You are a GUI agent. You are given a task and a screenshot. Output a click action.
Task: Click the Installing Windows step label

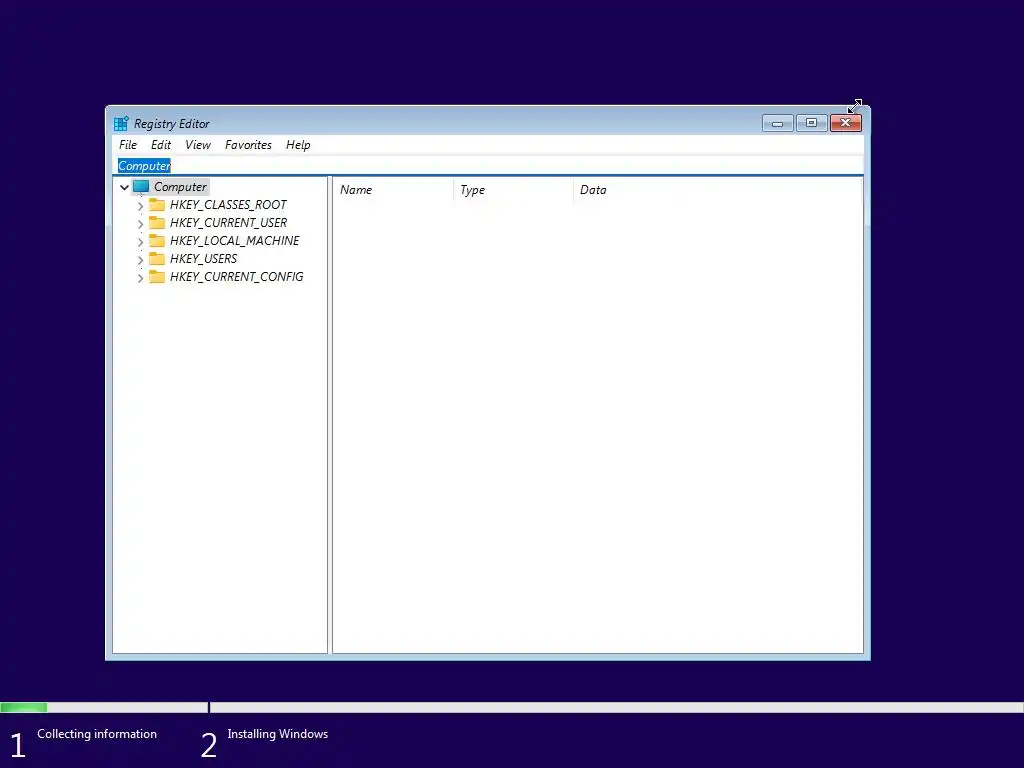(x=278, y=734)
